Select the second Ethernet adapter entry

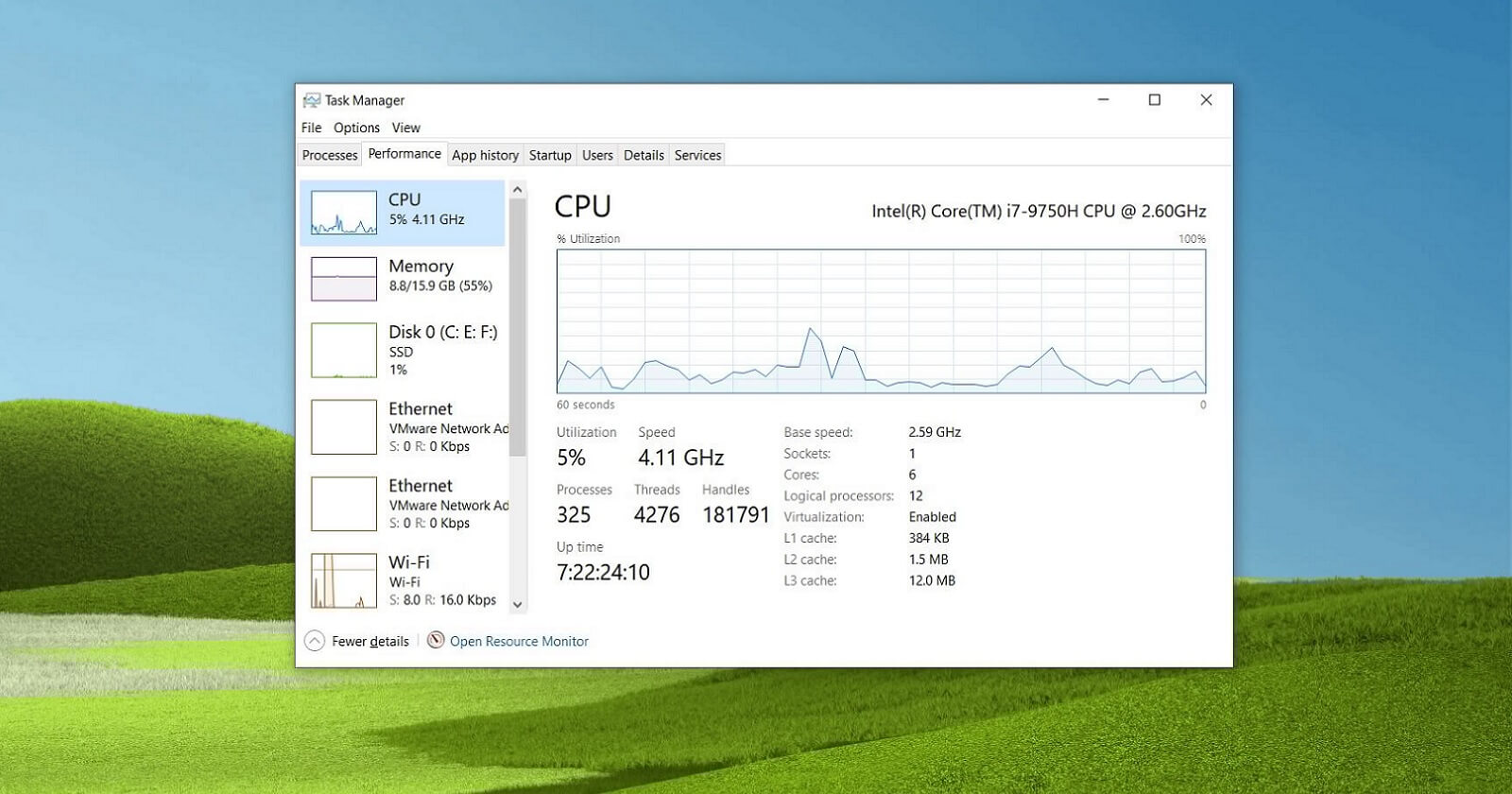tap(404, 504)
